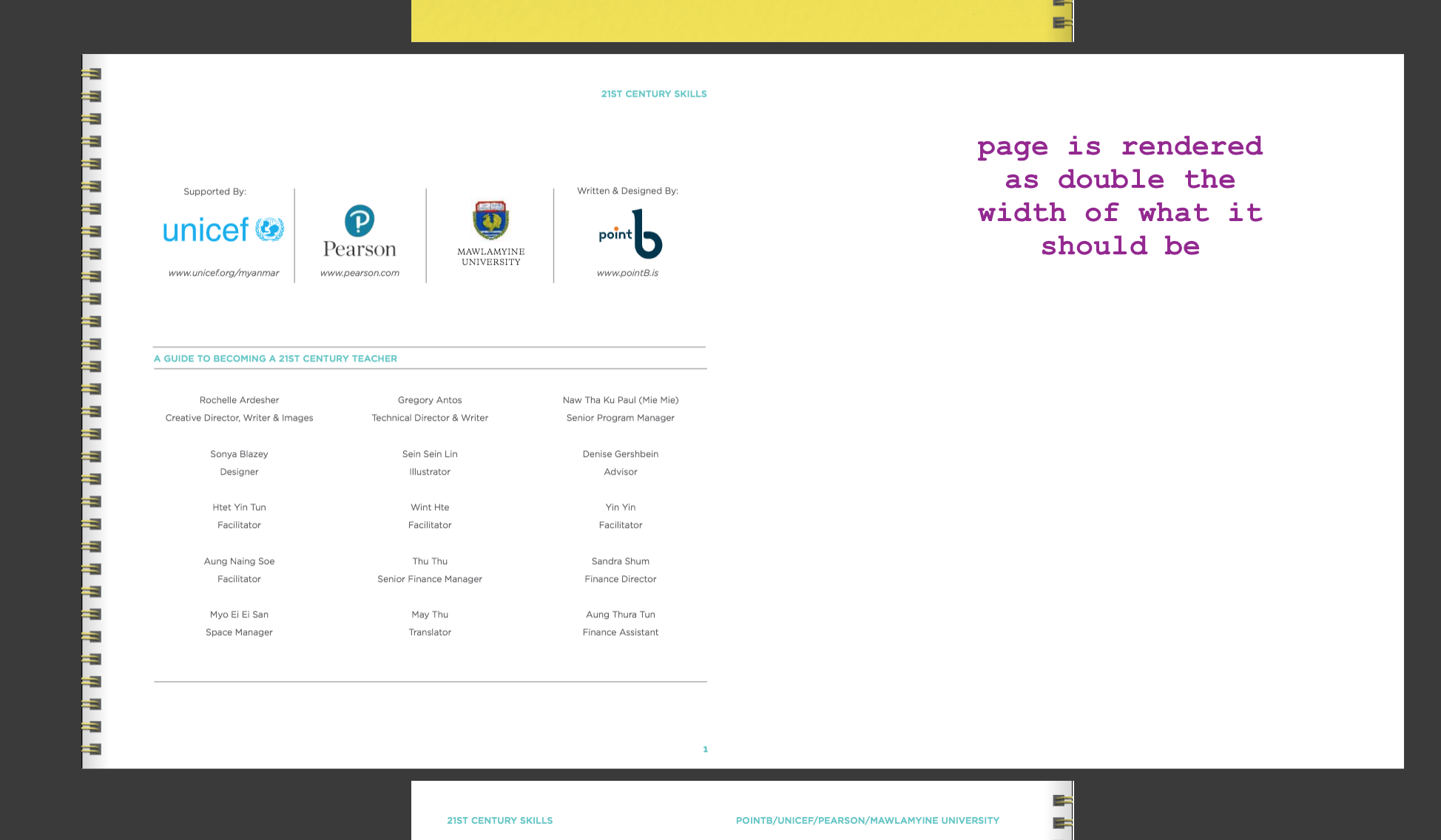Open the www.pointB.is link
Viewport: 1441px width, 840px height.
coord(627,273)
